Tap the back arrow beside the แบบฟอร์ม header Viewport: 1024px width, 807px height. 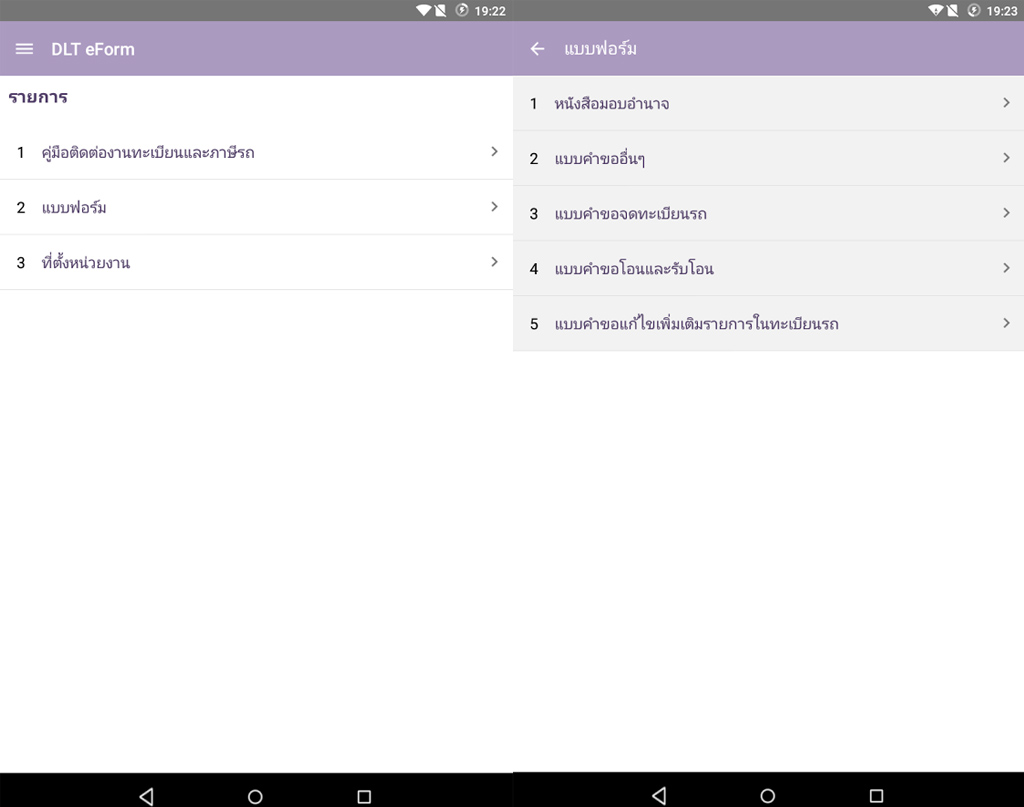click(538, 49)
